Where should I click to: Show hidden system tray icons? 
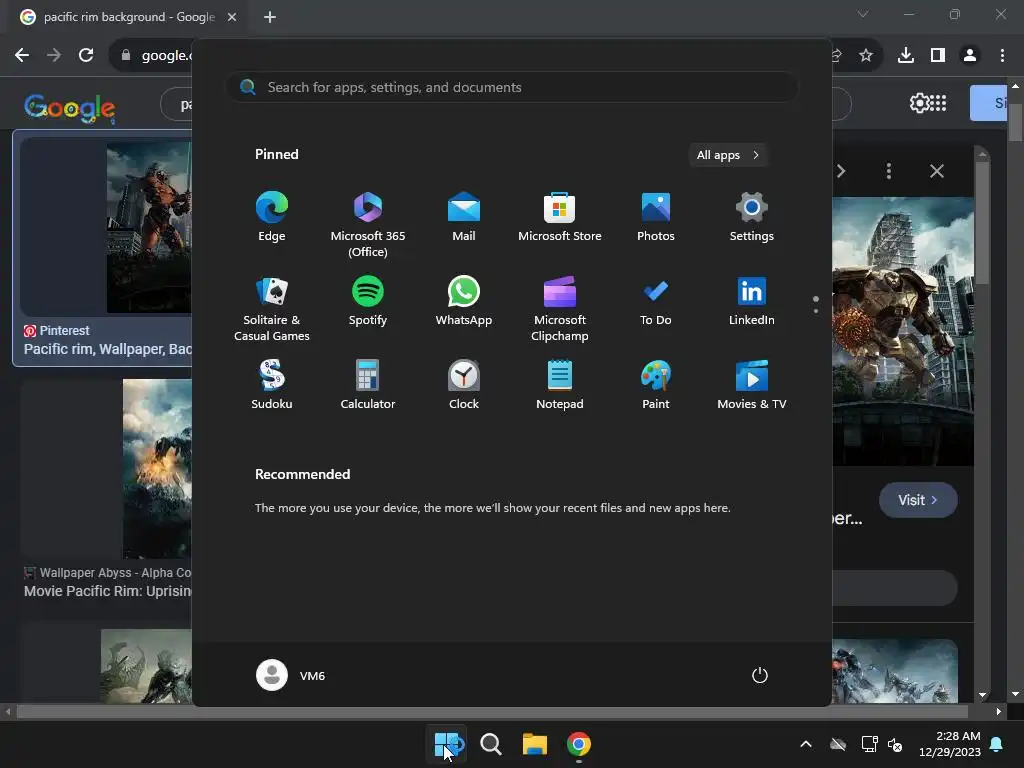806,744
